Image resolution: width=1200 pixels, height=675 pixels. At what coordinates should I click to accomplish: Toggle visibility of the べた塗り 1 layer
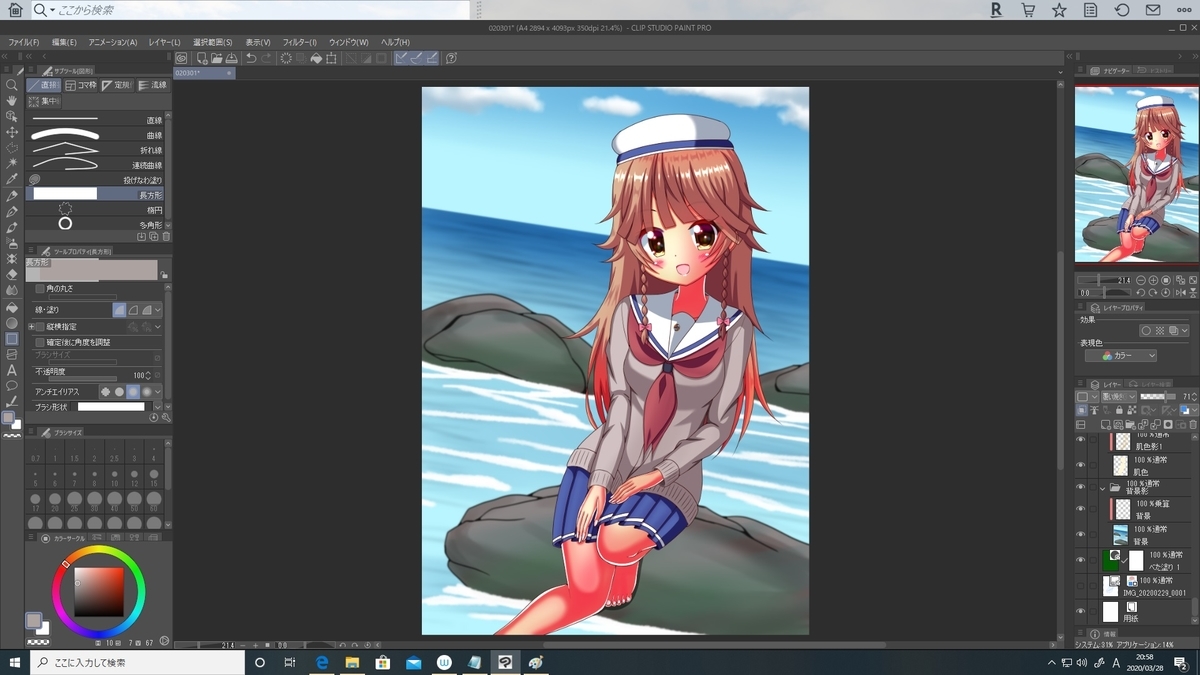(1080, 560)
